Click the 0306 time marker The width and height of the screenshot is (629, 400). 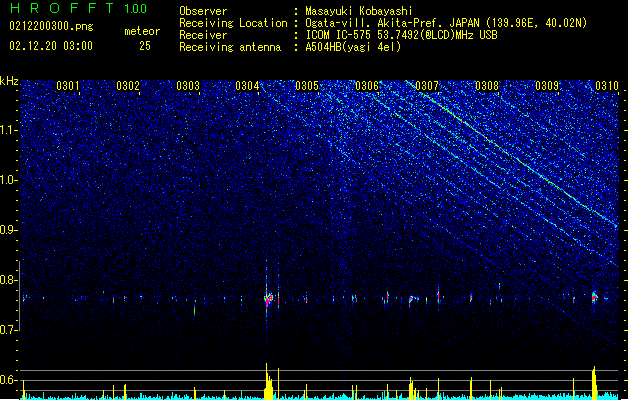point(367,86)
